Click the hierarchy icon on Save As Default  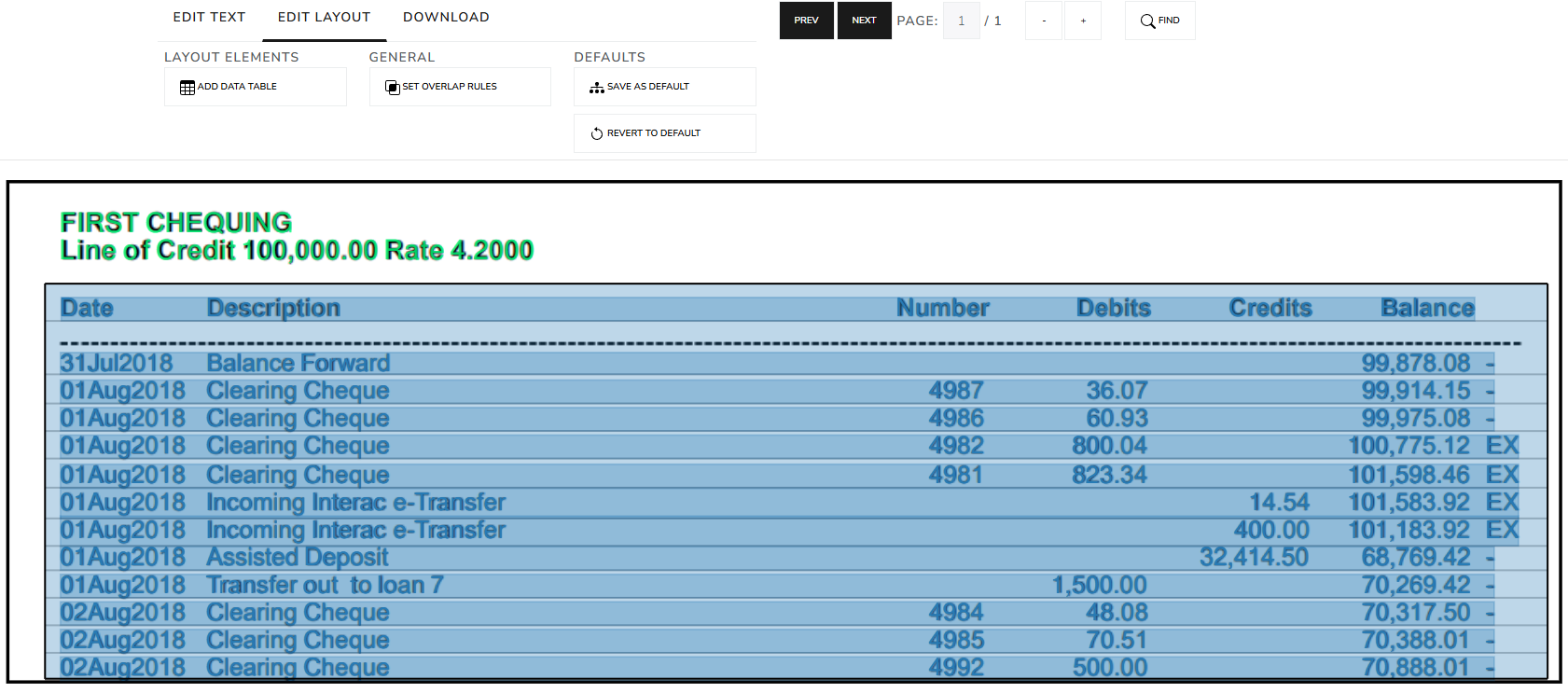coord(597,88)
